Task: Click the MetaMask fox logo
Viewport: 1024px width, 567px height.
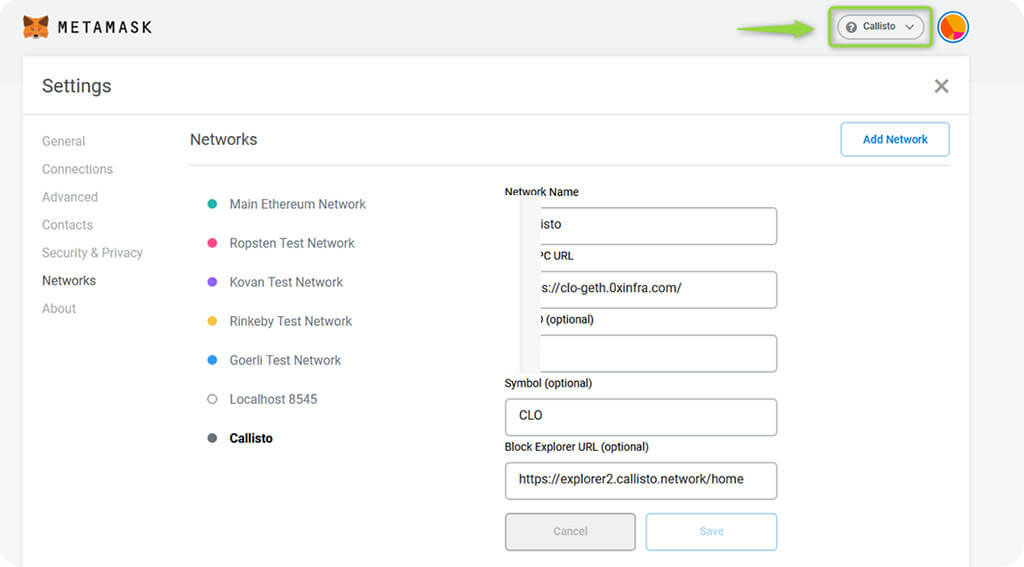Action: (x=35, y=27)
